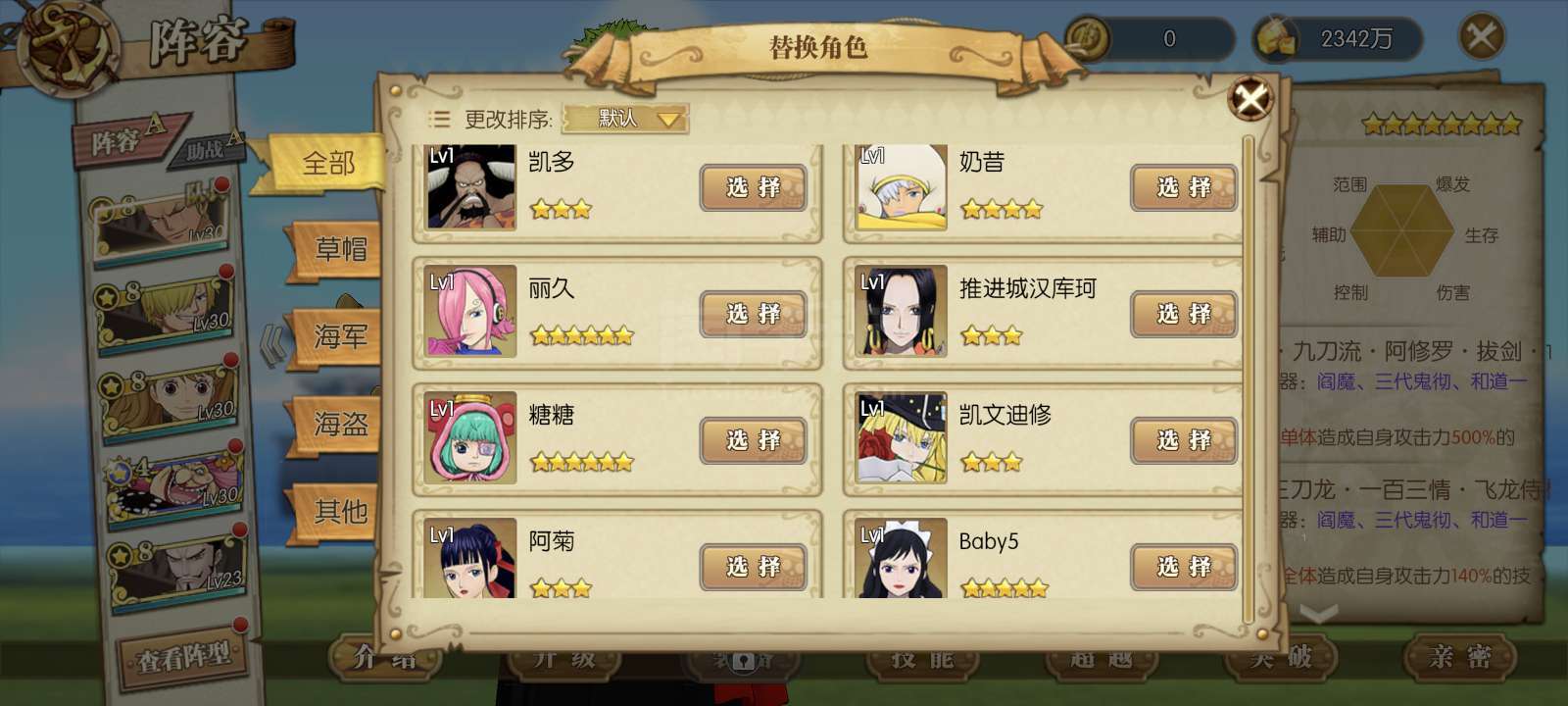Click the sort list icon beside 更改排序
Viewport: 1568px width, 706px height.
(439, 120)
